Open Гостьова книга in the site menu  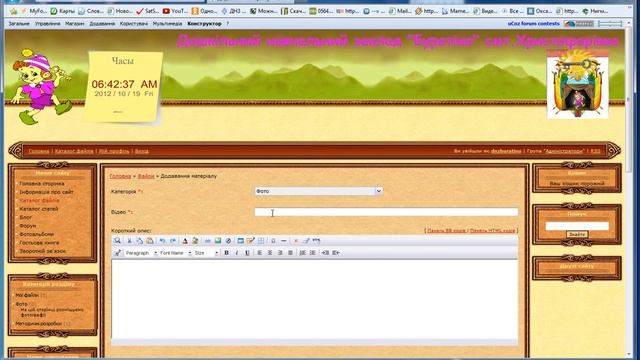39,242
